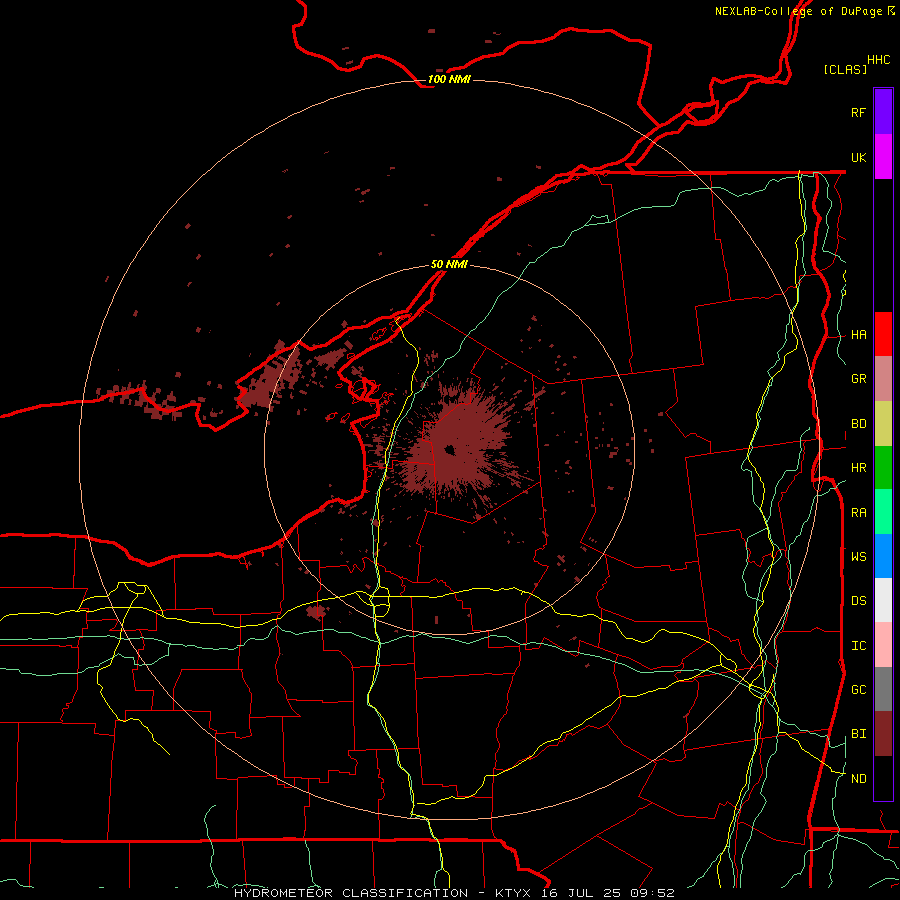Click the GC gray legend swatch

tap(883, 689)
